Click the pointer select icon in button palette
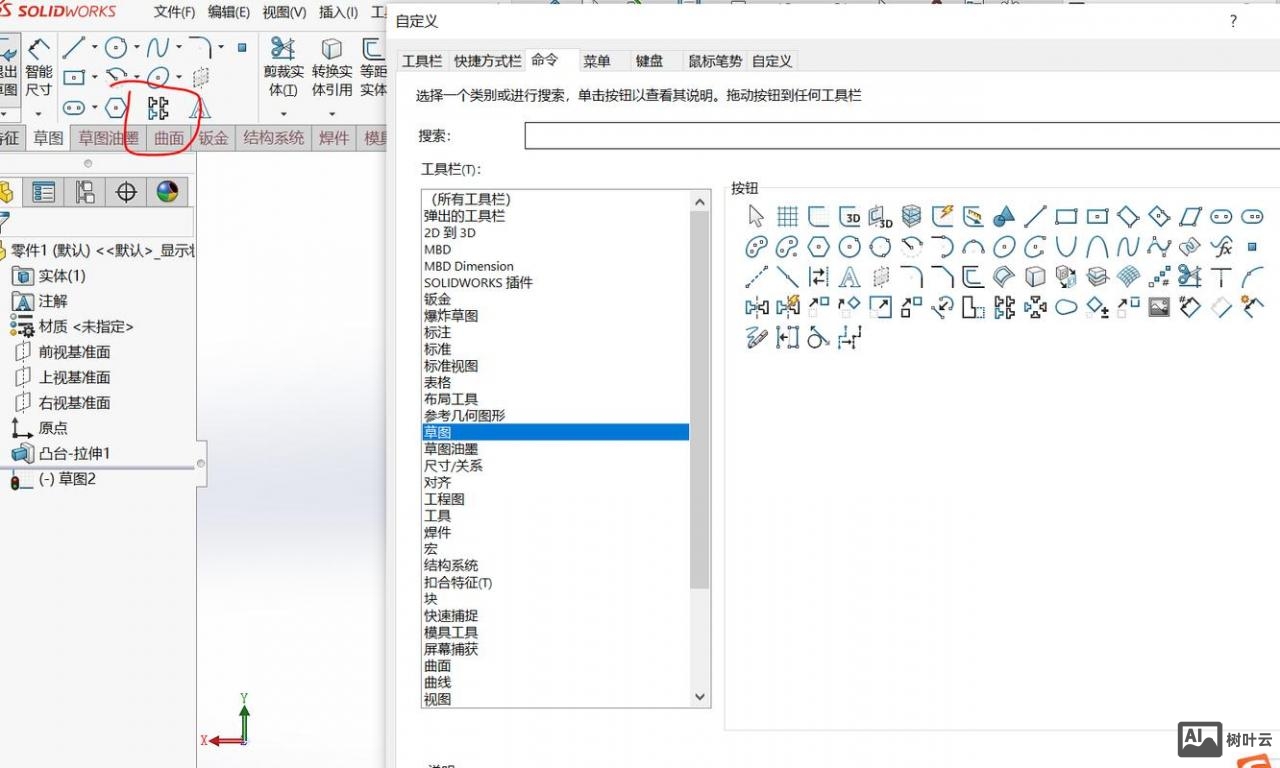1280x768 pixels. pyautogui.click(x=756, y=216)
